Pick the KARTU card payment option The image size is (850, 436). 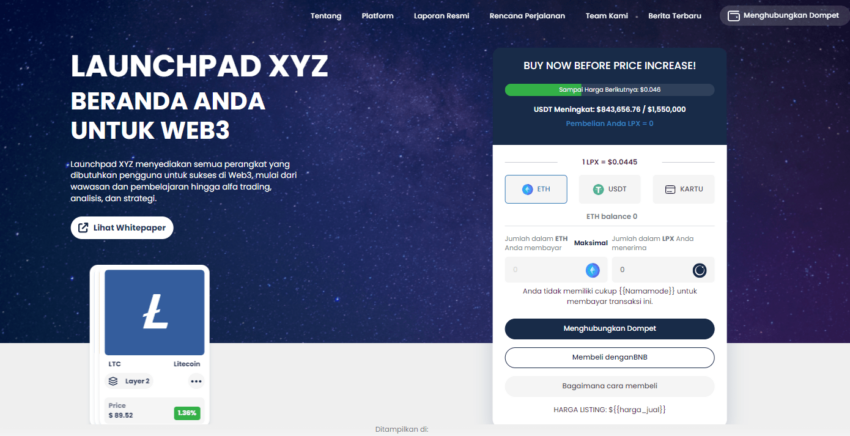tap(684, 189)
